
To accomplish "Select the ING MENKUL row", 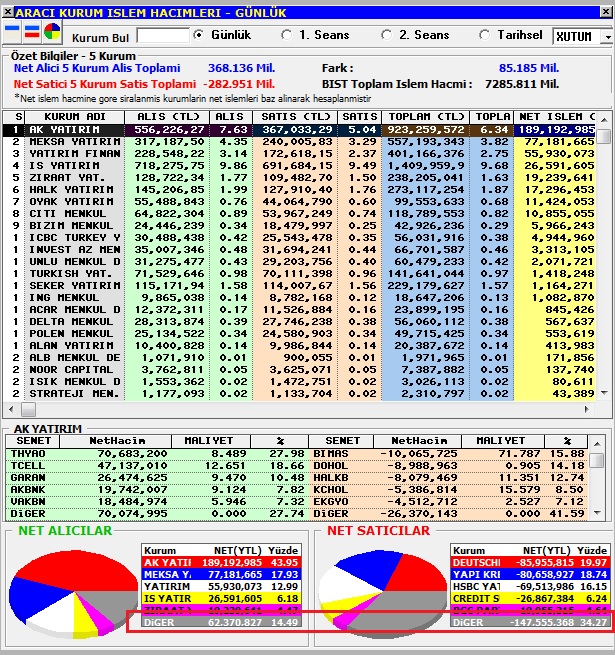I will [300, 298].
